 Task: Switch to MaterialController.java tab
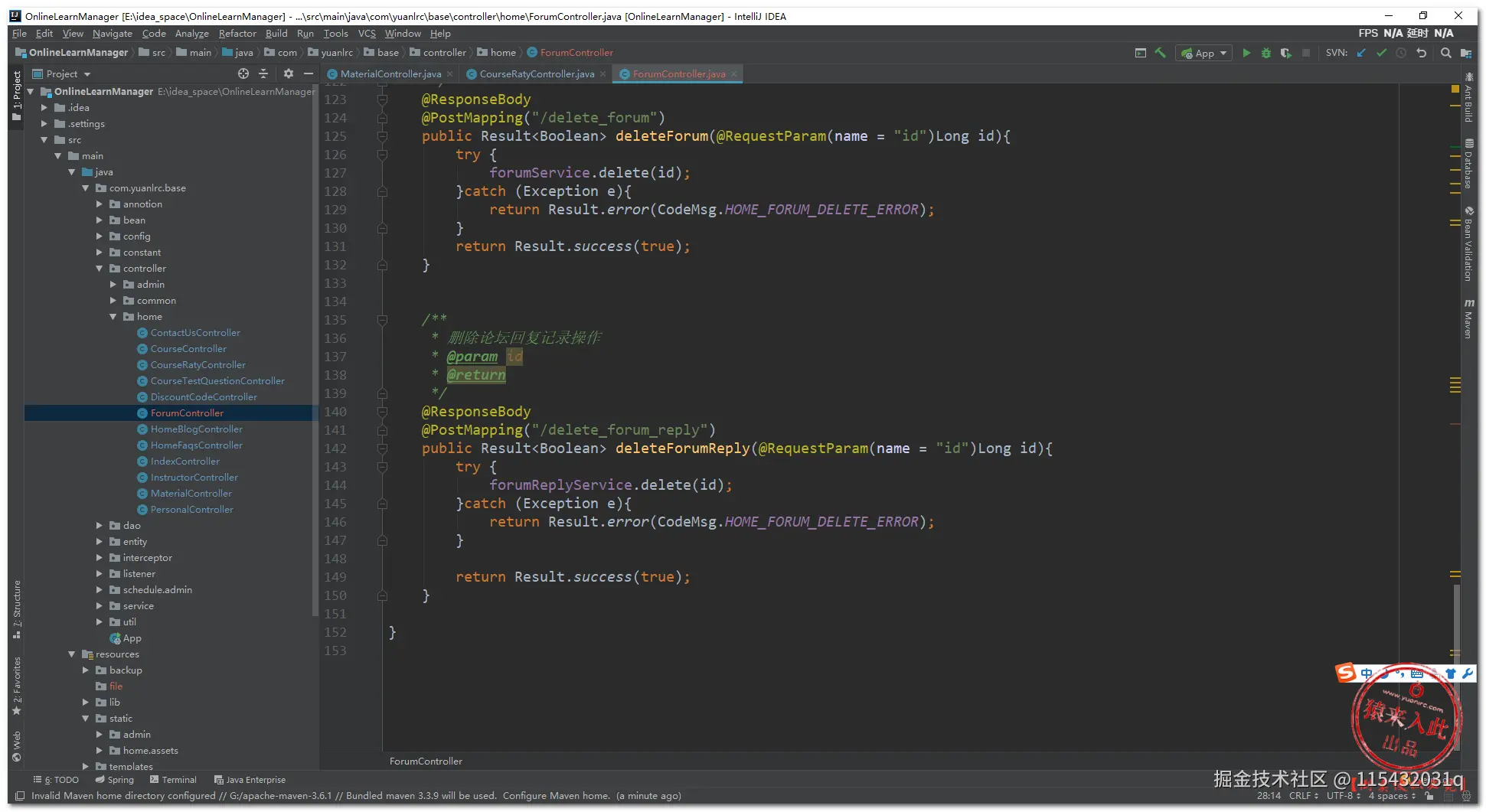point(390,74)
